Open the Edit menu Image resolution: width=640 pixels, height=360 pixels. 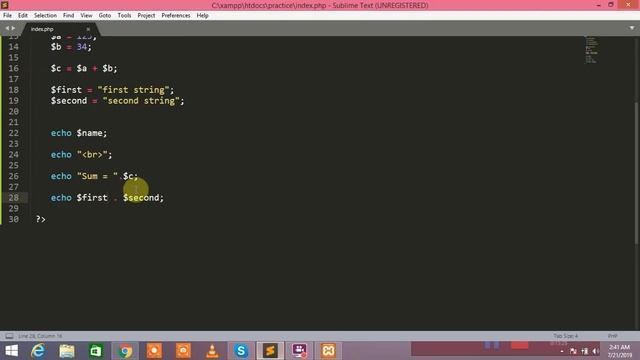[x=23, y=16]
